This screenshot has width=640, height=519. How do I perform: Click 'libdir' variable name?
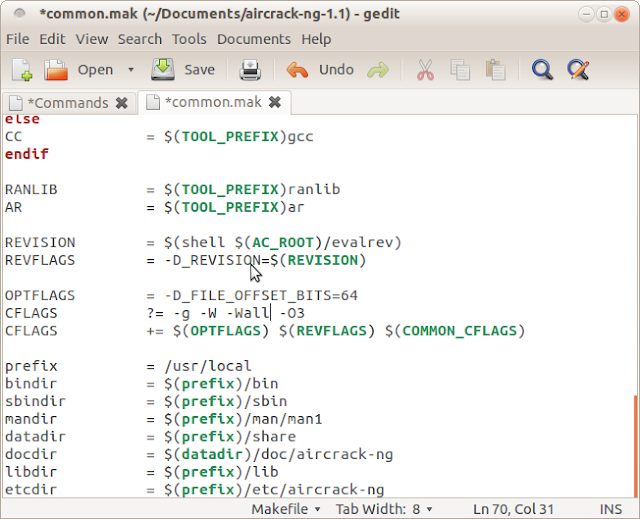point(31,472)
